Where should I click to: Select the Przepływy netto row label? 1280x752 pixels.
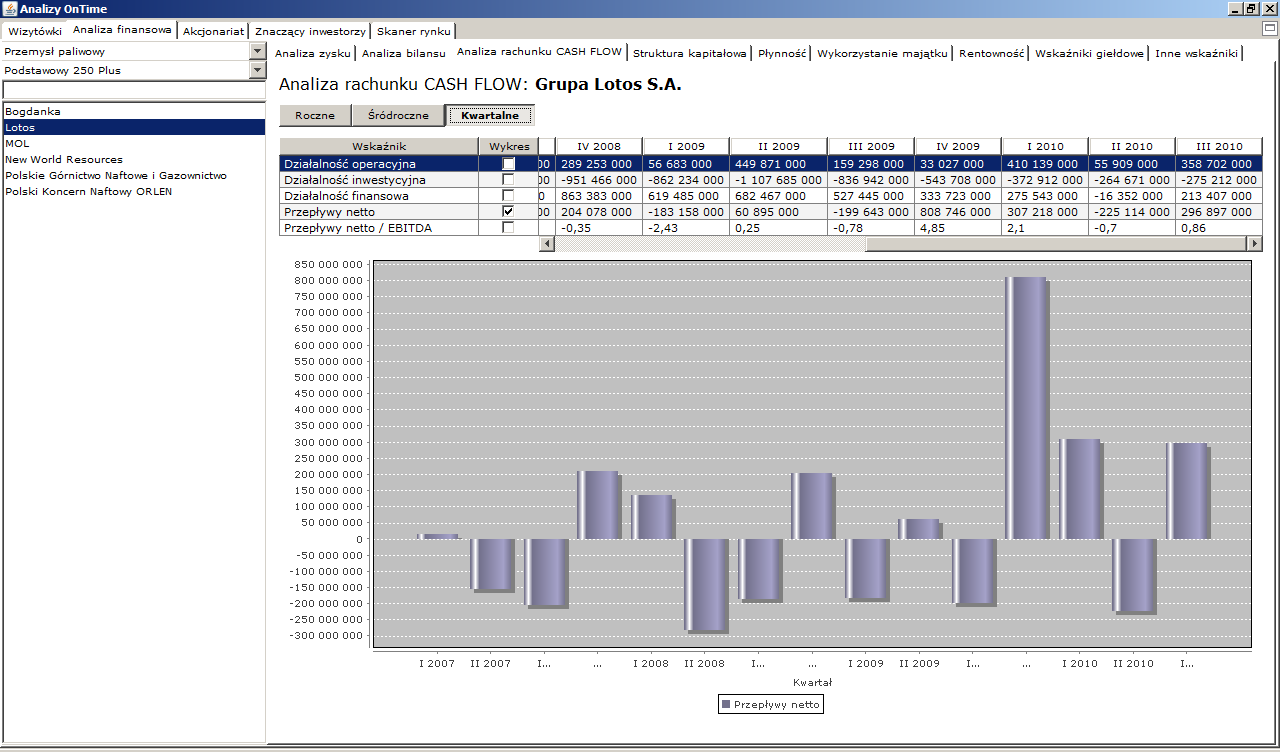click(379, 211)
